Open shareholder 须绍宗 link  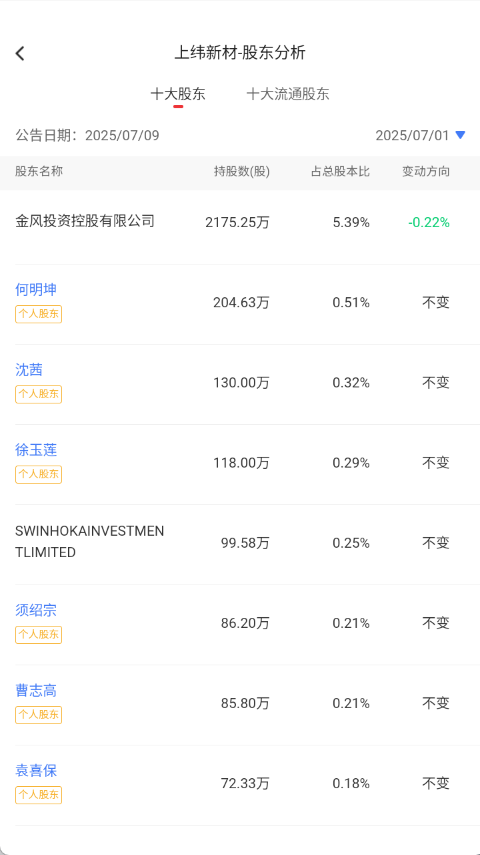pos(36,610)
